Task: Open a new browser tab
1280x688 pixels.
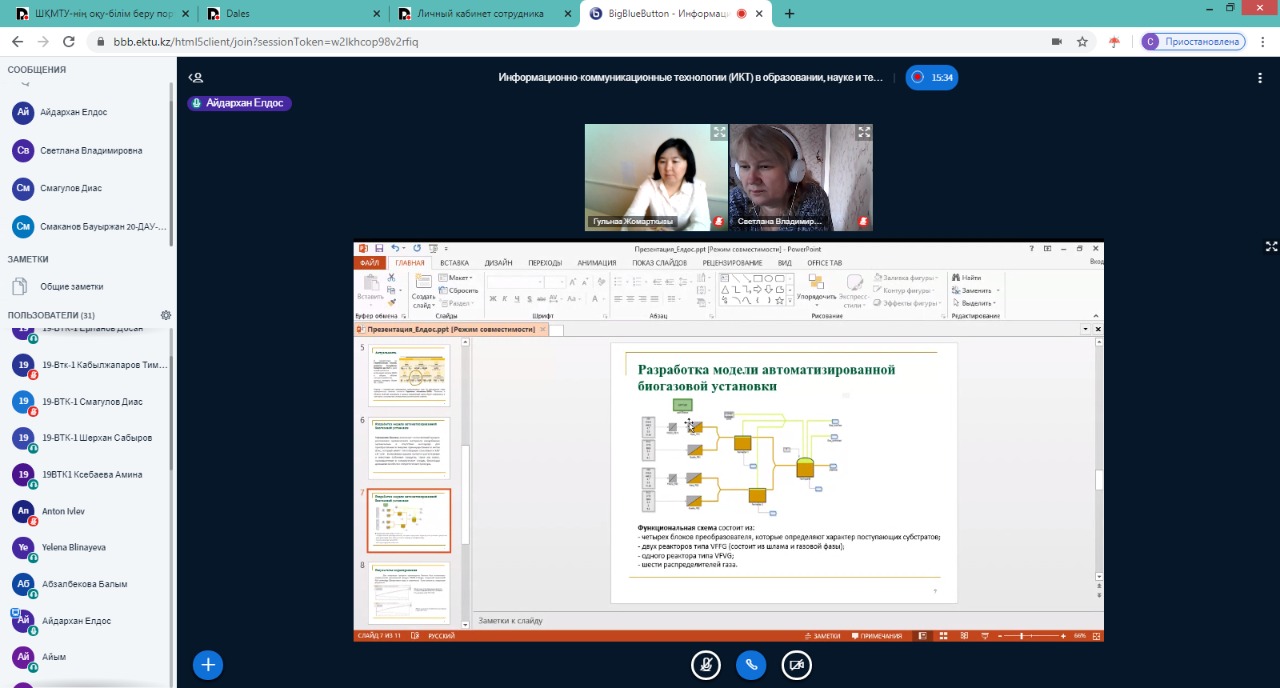Action: (790, 14)
